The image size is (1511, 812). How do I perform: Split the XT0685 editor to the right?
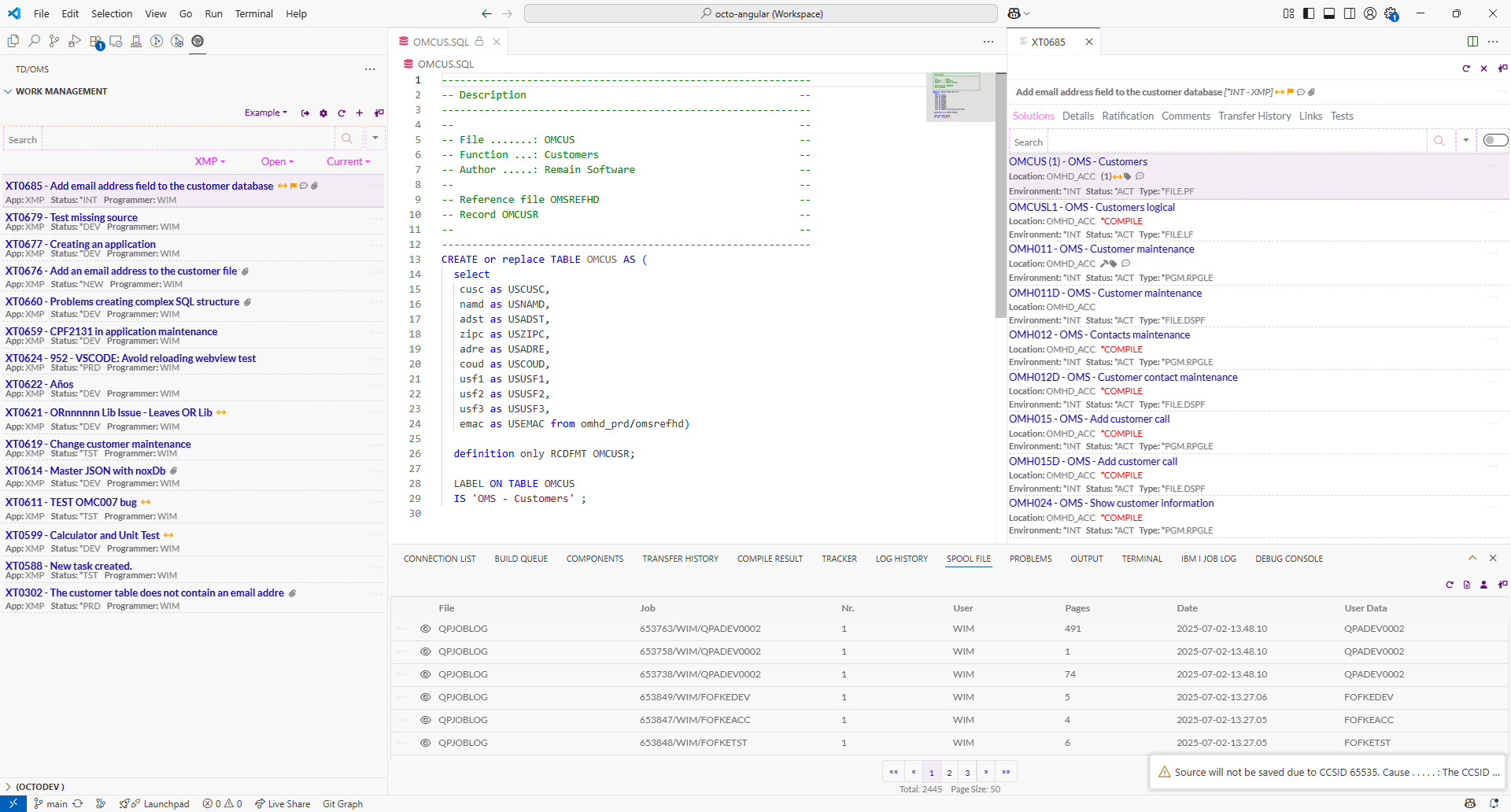[x=1472, y=42]
